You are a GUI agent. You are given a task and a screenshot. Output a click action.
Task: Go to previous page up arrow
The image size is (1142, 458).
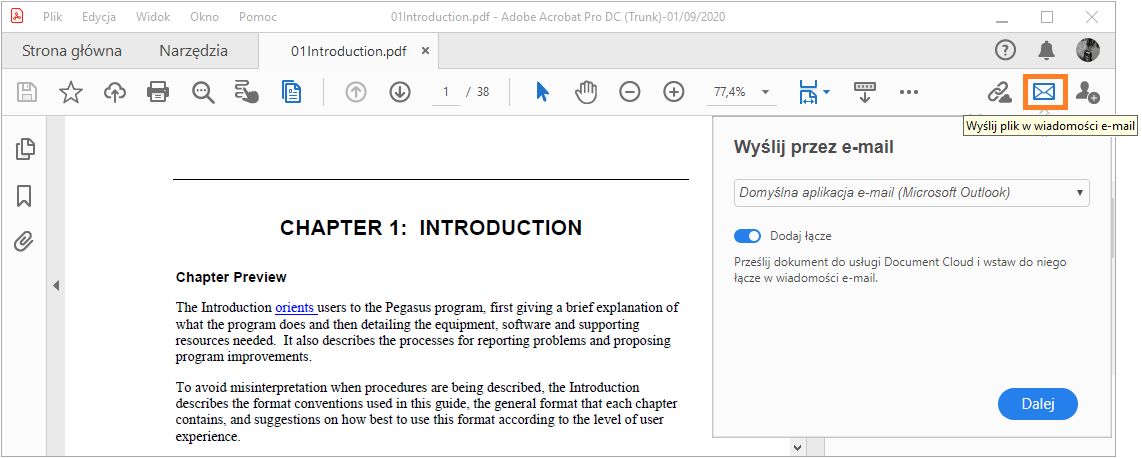355,92
